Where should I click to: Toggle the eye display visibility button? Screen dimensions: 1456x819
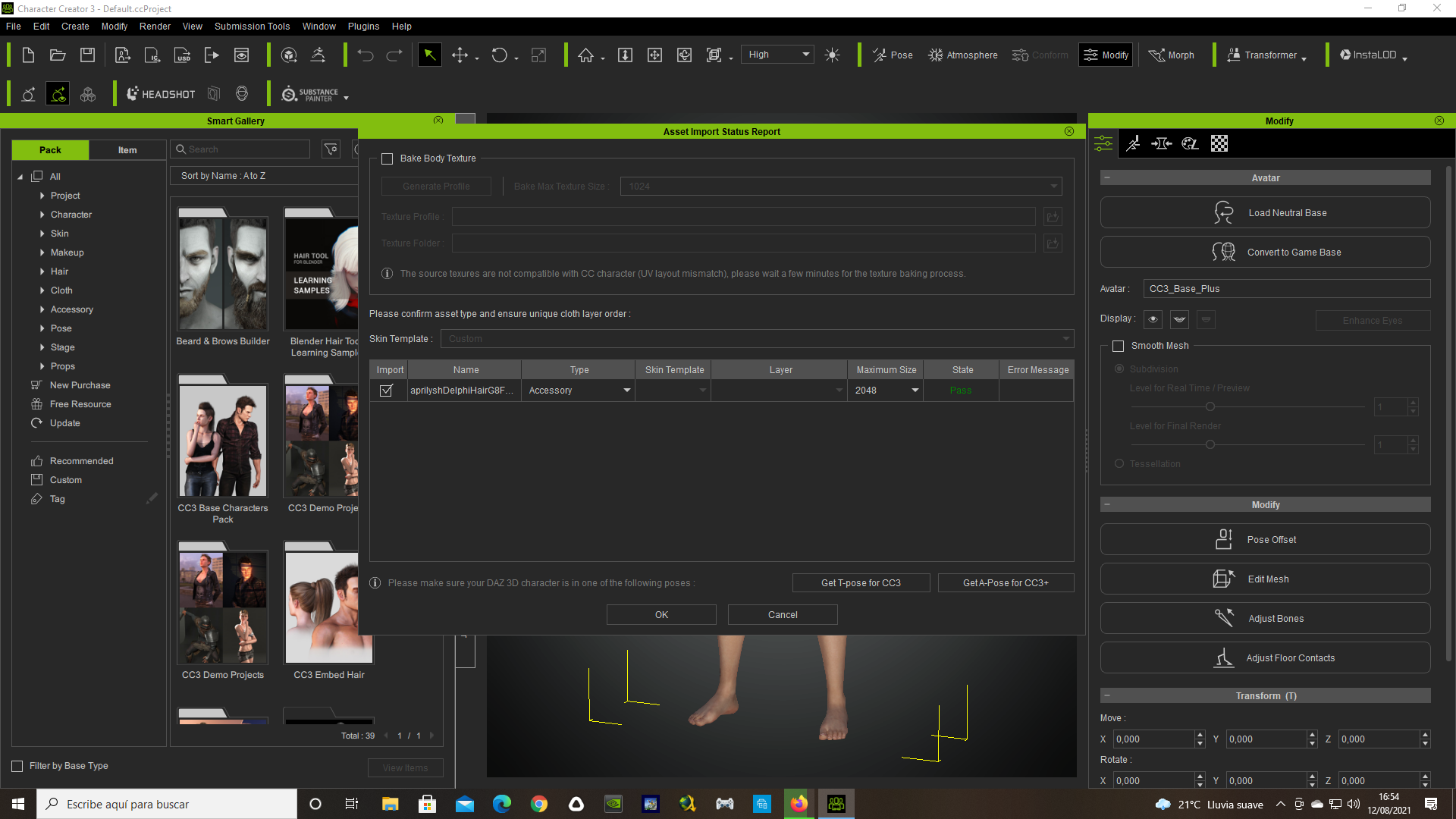pyautogui.click(x=1153, y=319)
